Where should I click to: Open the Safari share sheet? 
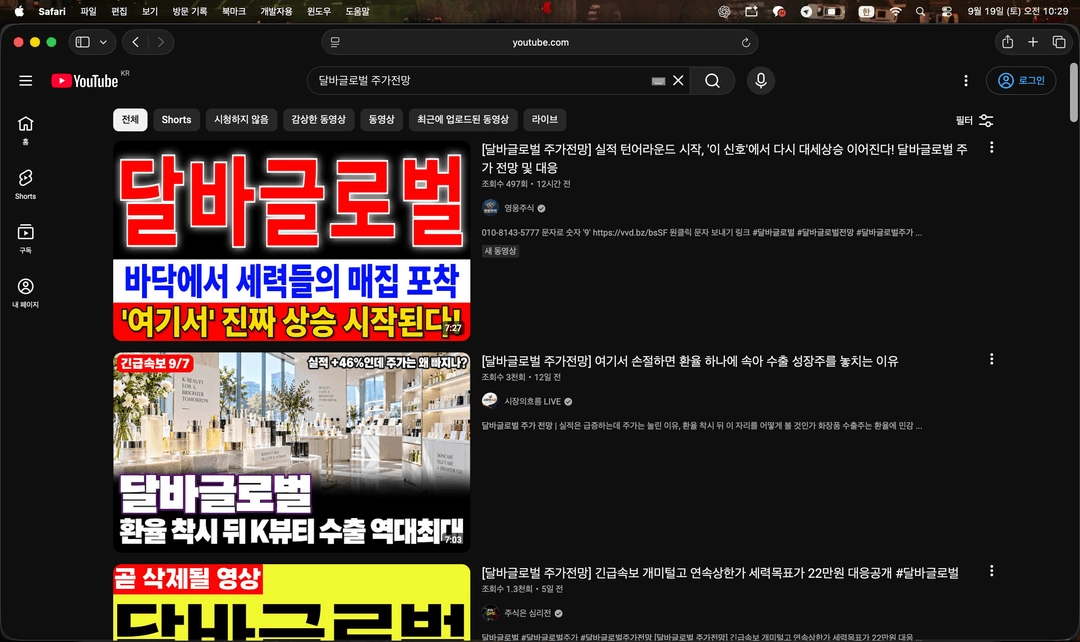pos(1007,42)
